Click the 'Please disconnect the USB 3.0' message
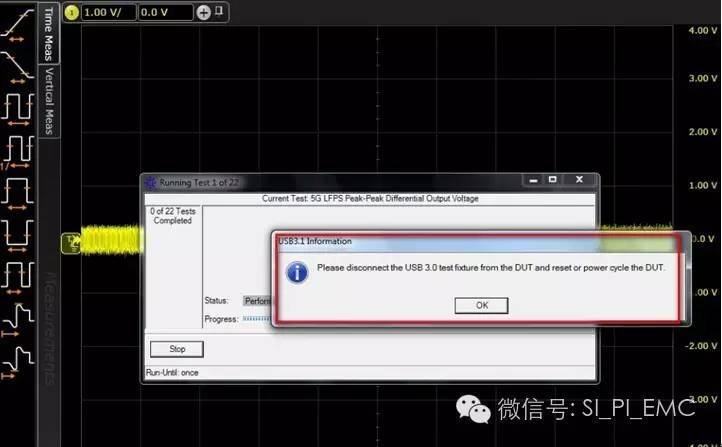Screen dimensions: 722x447 tap(491, 268)
